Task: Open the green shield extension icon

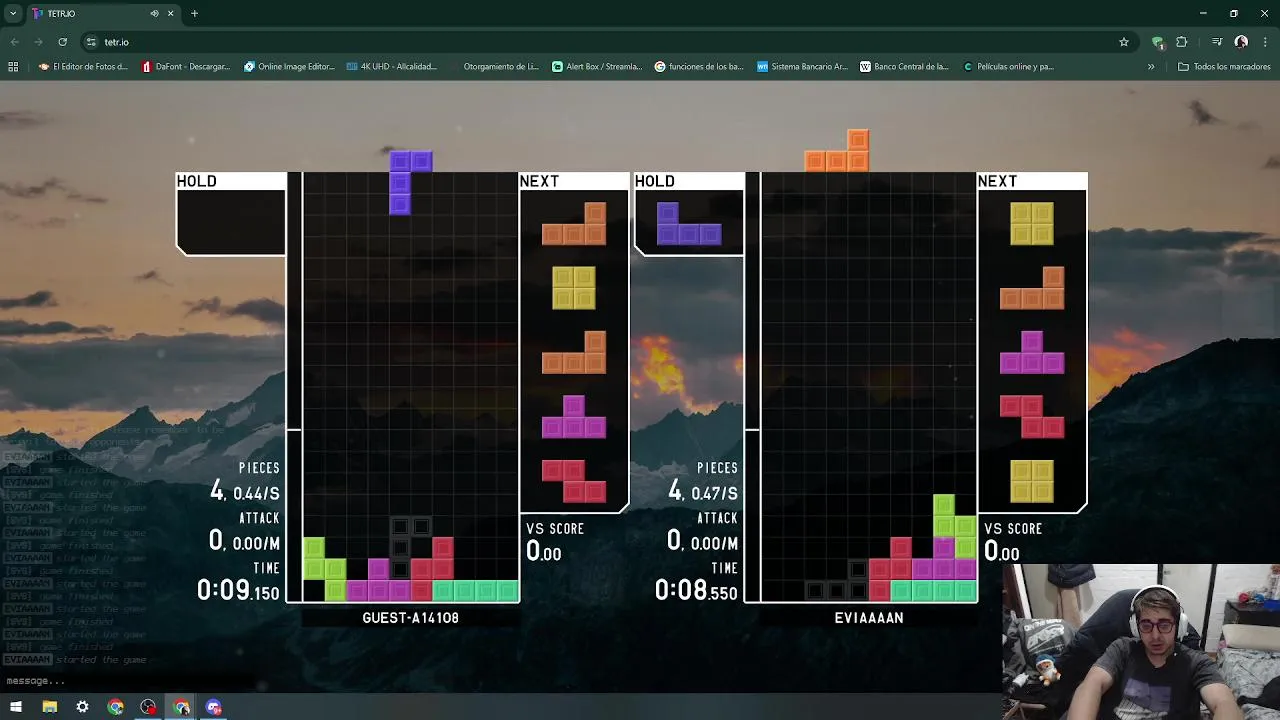Action: (1158, 42)
